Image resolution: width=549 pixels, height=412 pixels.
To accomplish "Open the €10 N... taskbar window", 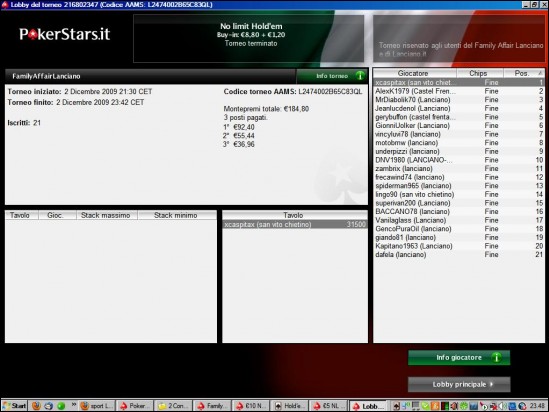I will 251,406.
